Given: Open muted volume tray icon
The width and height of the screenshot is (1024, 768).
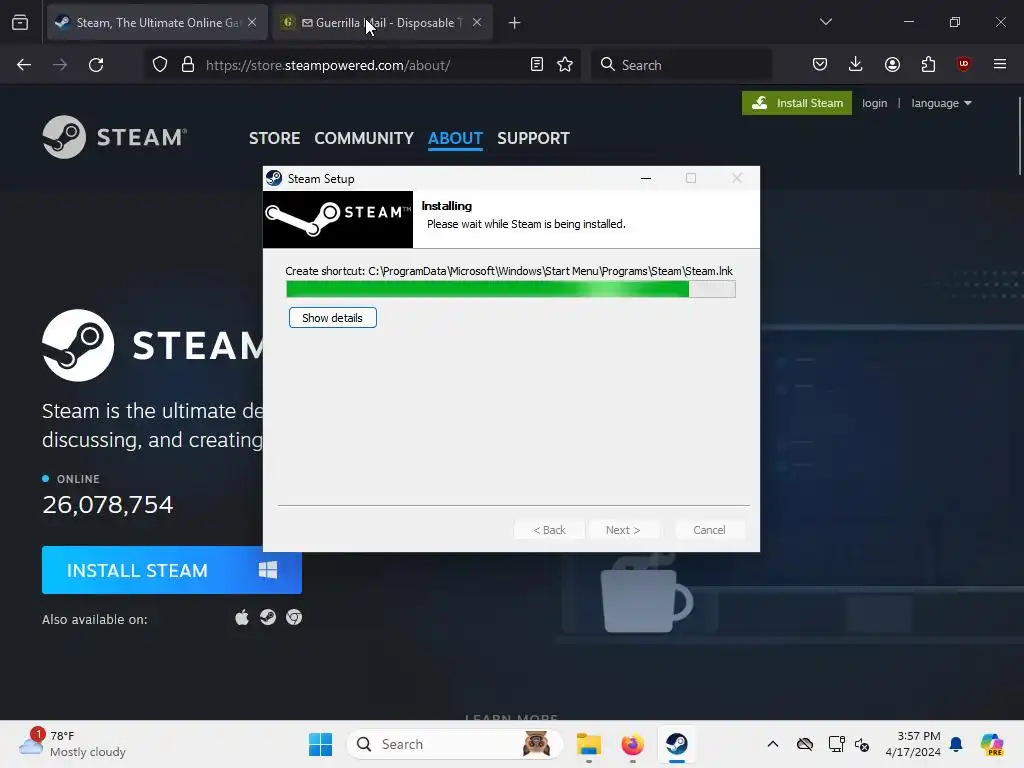Looking at the screenshot, I should [x=862, y=744].
